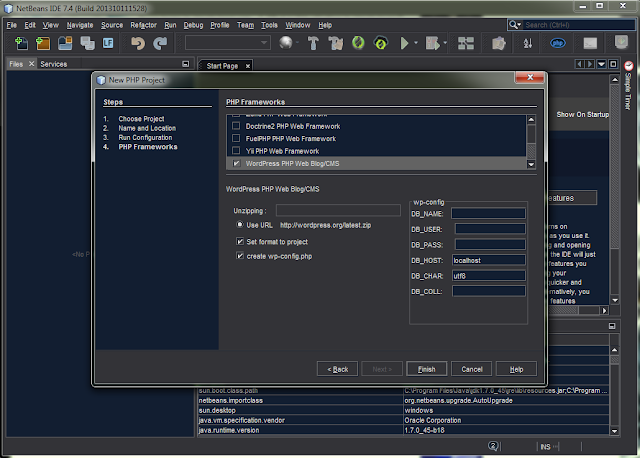Click the Open Project toolbar icon
Viewport: 640px width, 458px height.
pyautogui.click(x=65, y=43)
